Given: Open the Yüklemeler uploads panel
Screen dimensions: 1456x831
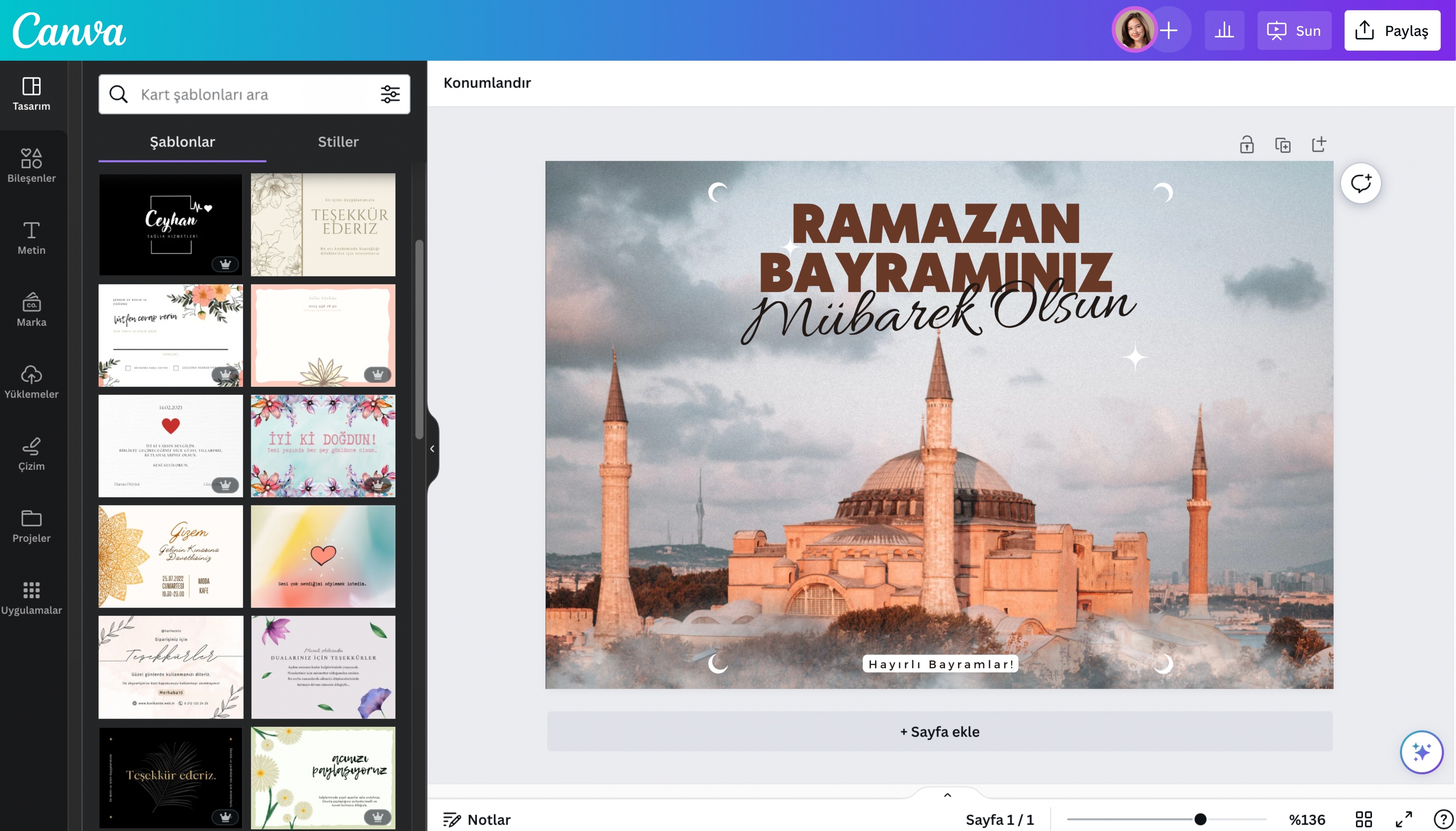Looking at the screenshot, I should [31, 381].
